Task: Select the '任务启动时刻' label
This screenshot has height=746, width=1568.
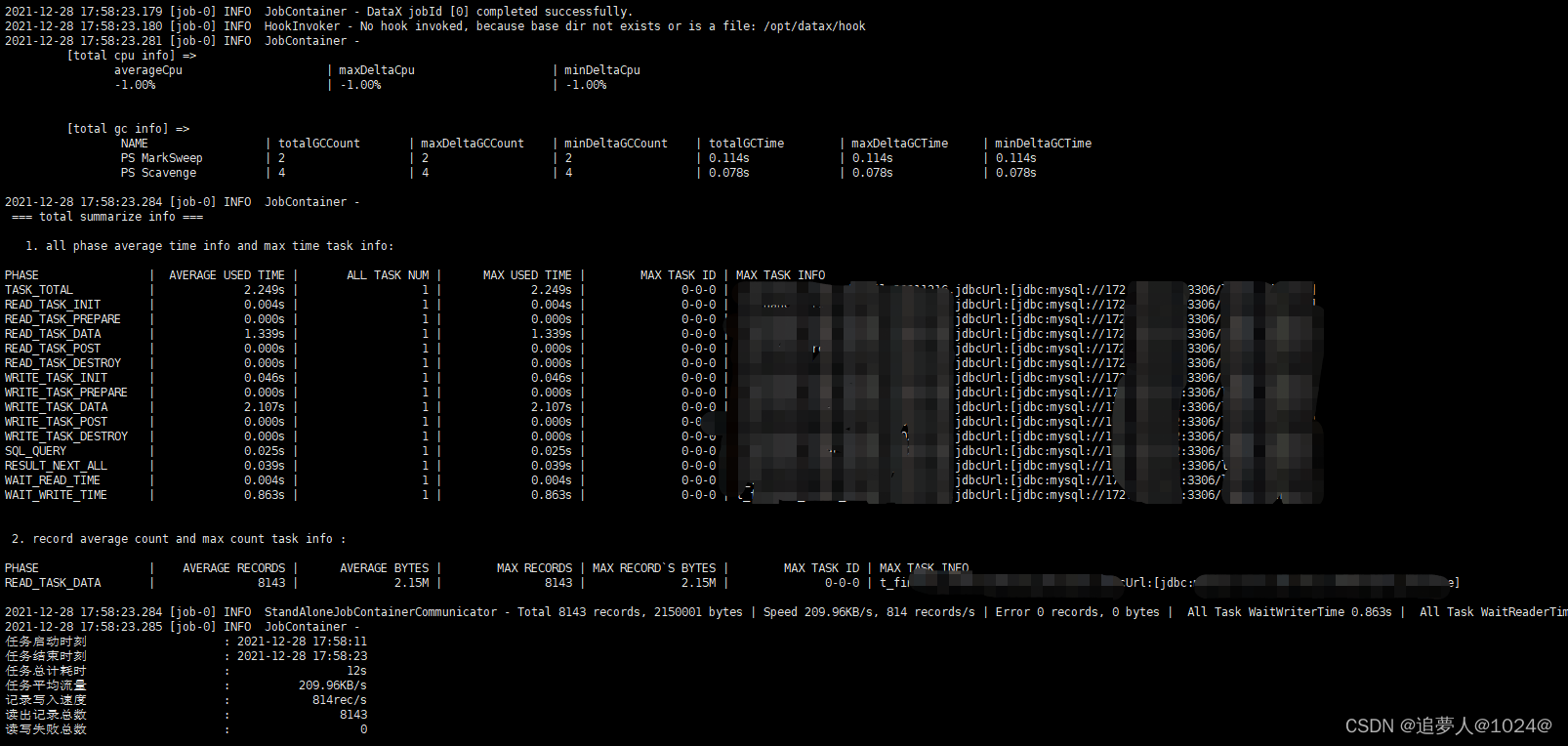Action: tap(46, 642)
